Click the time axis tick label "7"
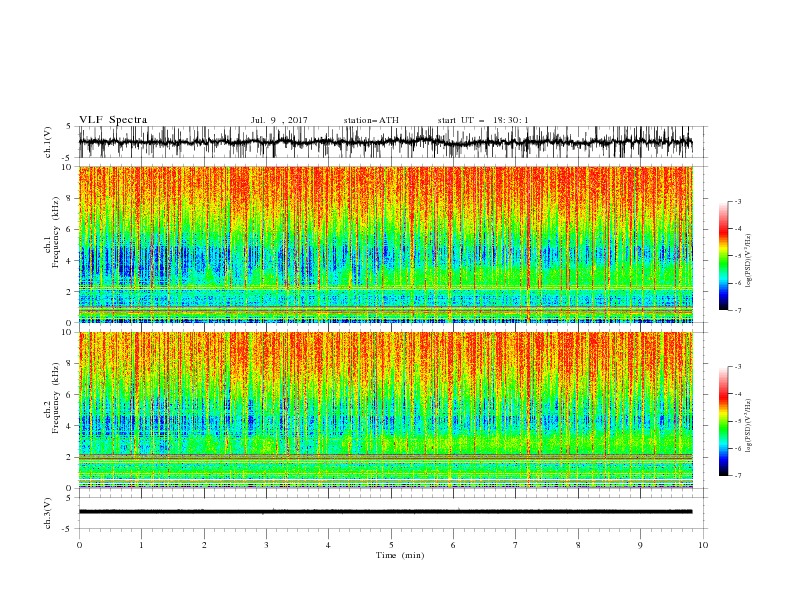This screenshot has height=612, width=792. [x=516, y=545]
